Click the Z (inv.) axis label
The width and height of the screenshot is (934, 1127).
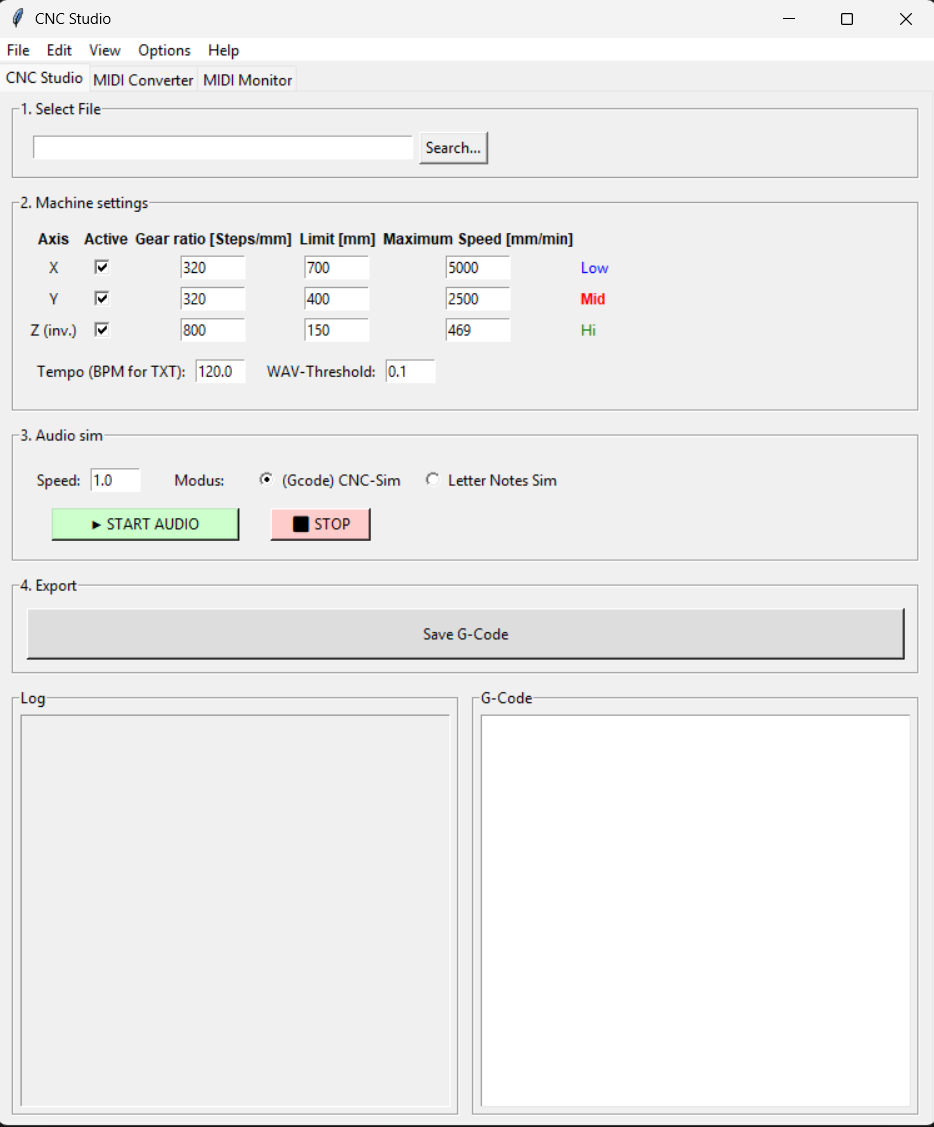point(53,330)
